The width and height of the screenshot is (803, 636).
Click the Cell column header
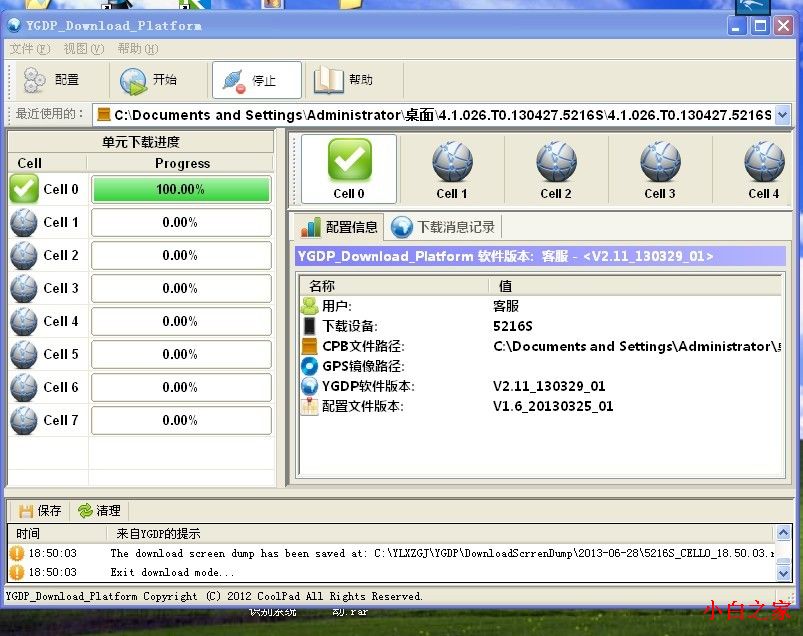point(47,163)
